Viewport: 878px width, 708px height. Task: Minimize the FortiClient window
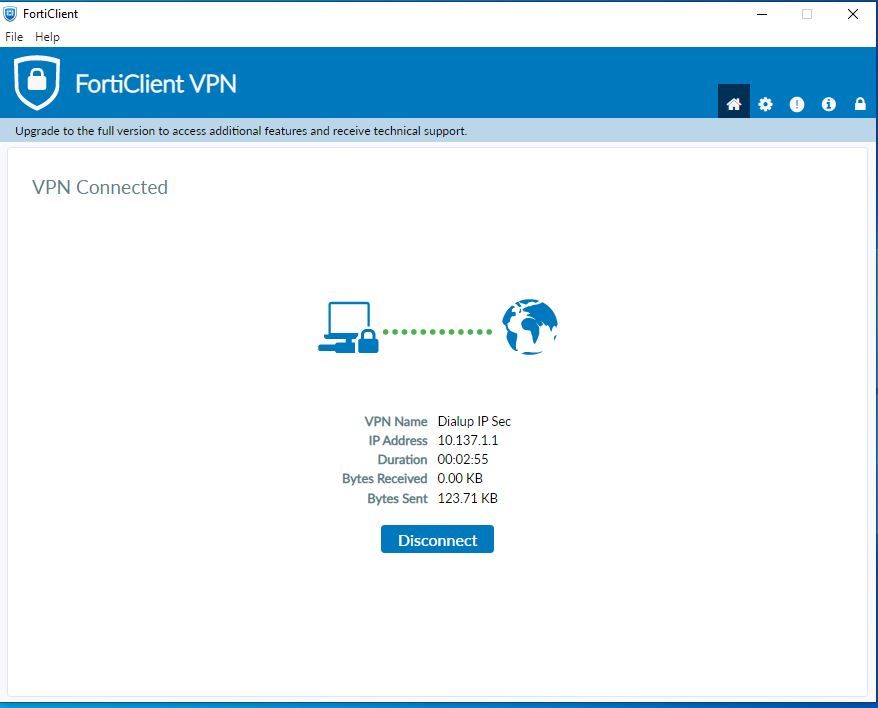(x=762, y=14)
